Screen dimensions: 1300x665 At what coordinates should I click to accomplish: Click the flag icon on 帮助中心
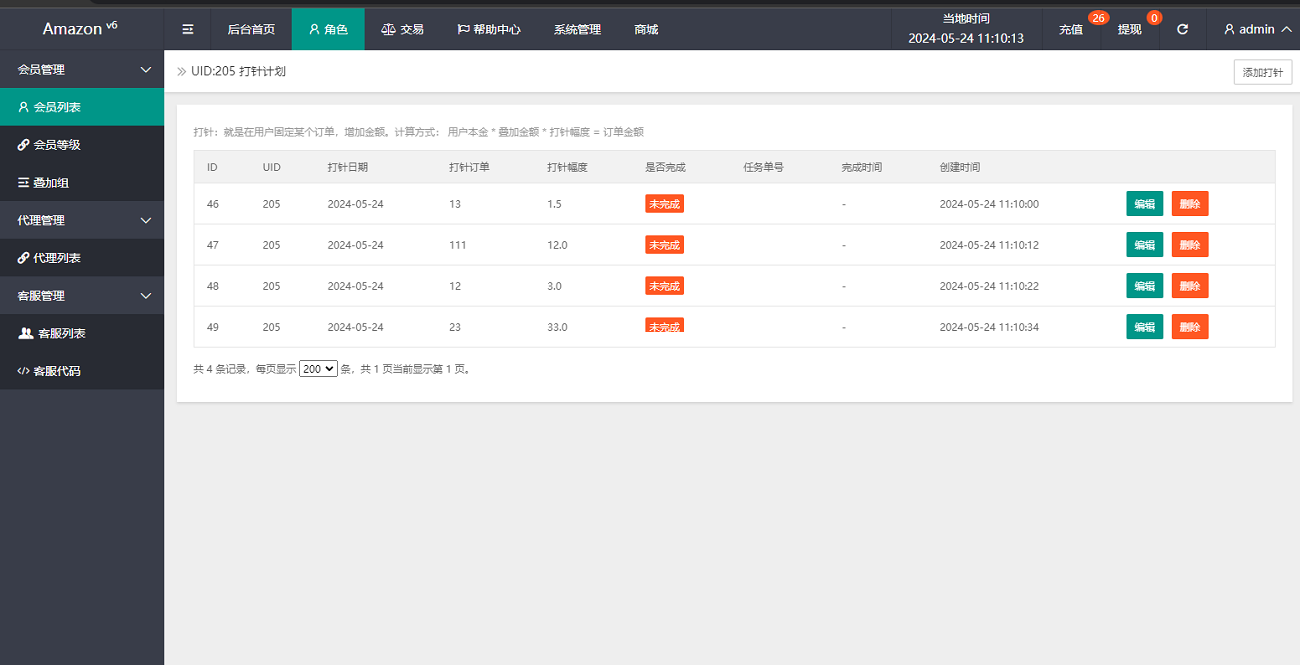coord(462,29)
